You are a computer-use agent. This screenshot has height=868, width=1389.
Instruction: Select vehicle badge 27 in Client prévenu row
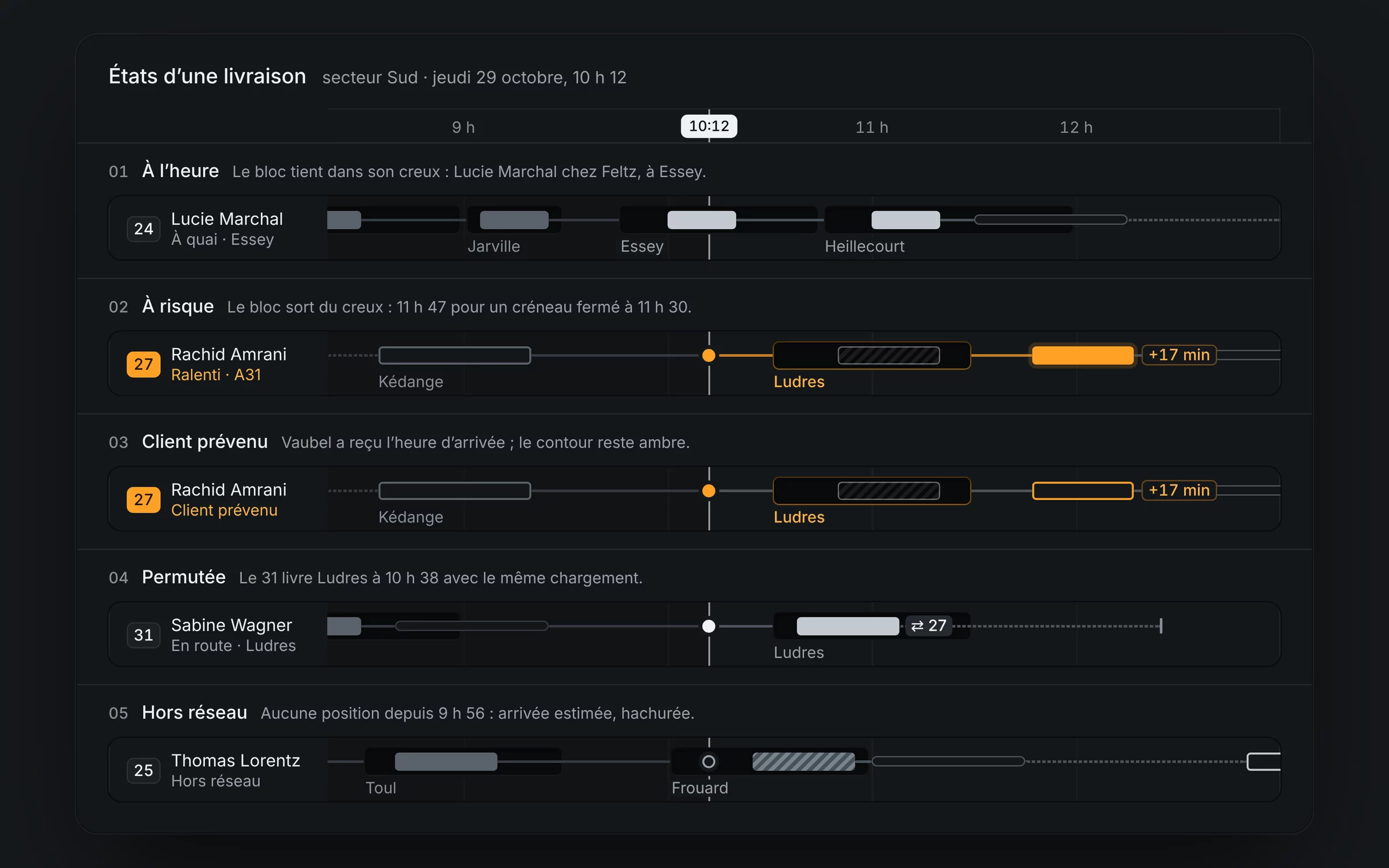pyautogui.click(x=144, y=500)
